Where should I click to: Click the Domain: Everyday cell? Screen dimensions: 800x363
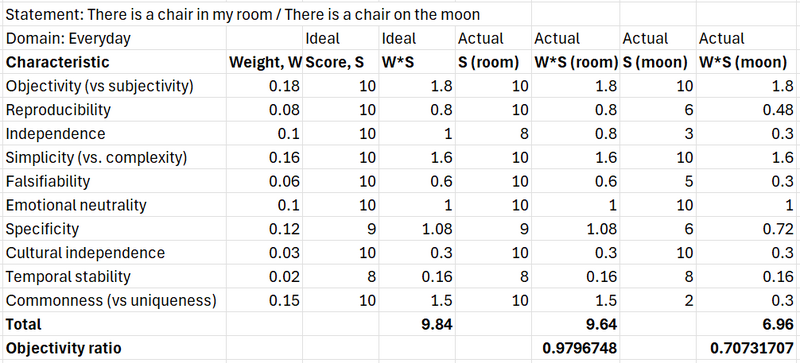(115, 38)
